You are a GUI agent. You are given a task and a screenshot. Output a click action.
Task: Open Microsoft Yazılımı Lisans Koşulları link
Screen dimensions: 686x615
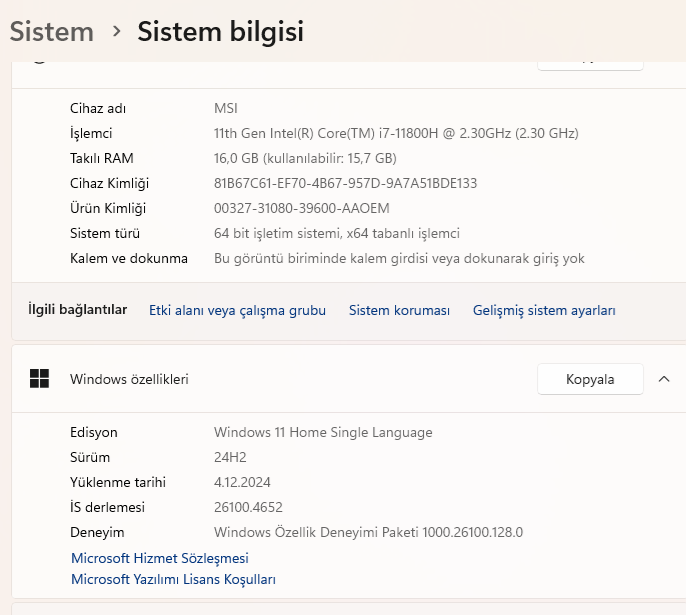173,579
